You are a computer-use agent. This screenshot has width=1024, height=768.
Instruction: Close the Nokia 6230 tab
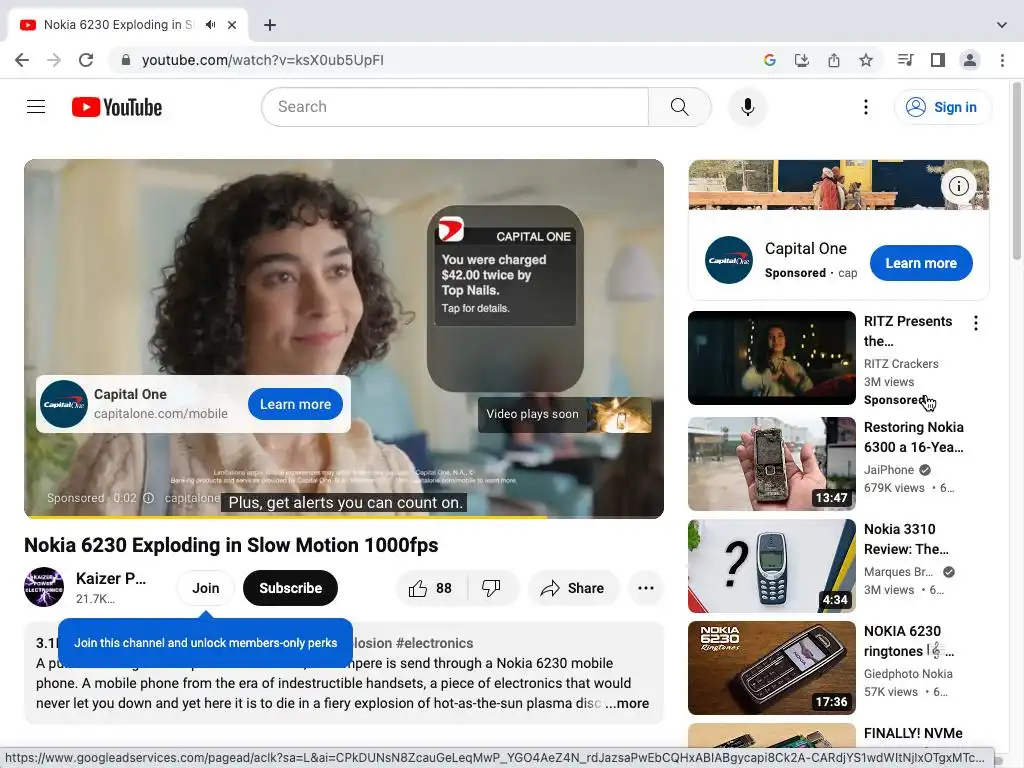(x=232, y=25)
